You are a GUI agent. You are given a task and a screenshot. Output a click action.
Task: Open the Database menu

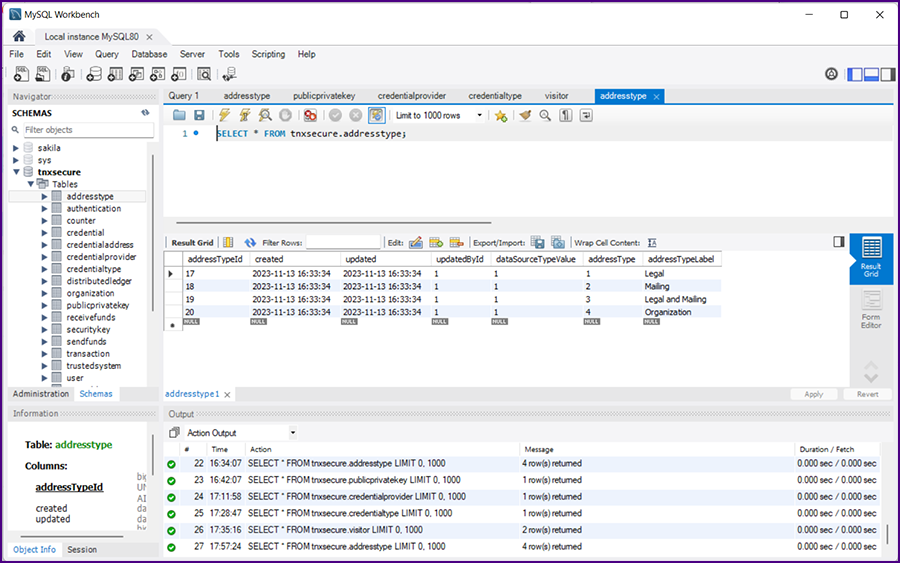(x=149, y=54)
